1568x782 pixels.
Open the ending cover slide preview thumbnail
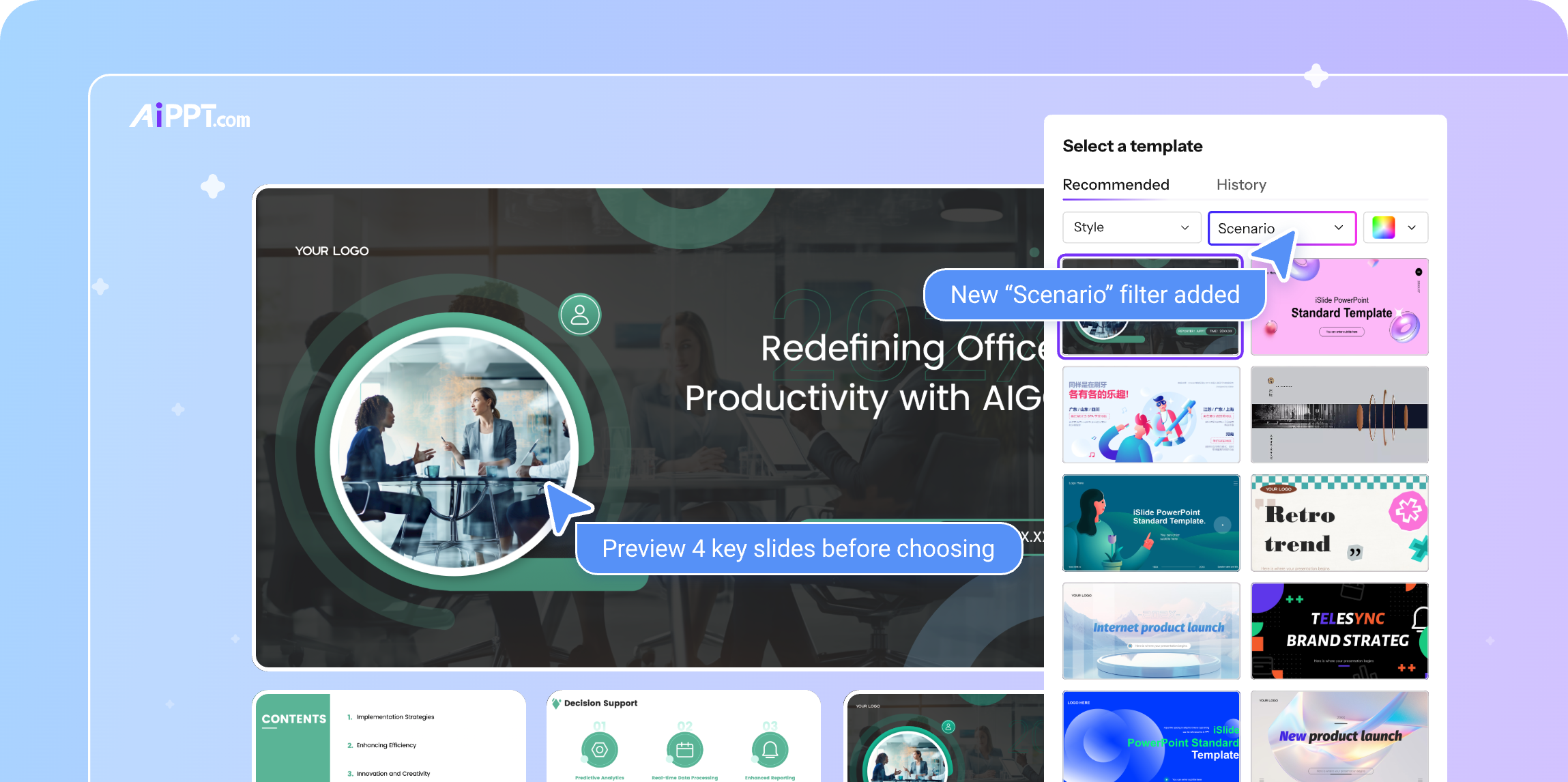(x=944, y=736)
